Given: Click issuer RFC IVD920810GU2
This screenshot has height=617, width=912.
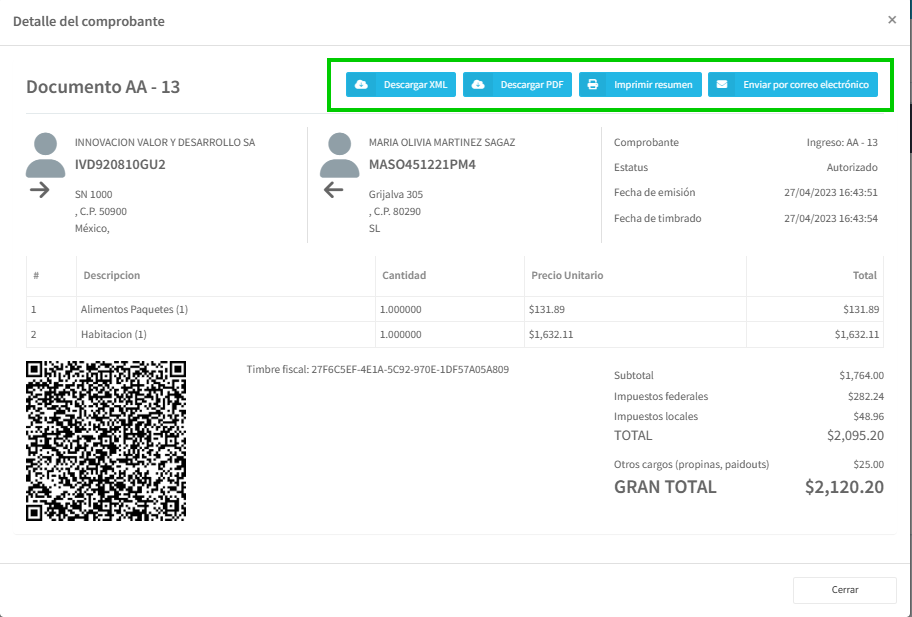Looking at the screenshot, I should 120,165.
